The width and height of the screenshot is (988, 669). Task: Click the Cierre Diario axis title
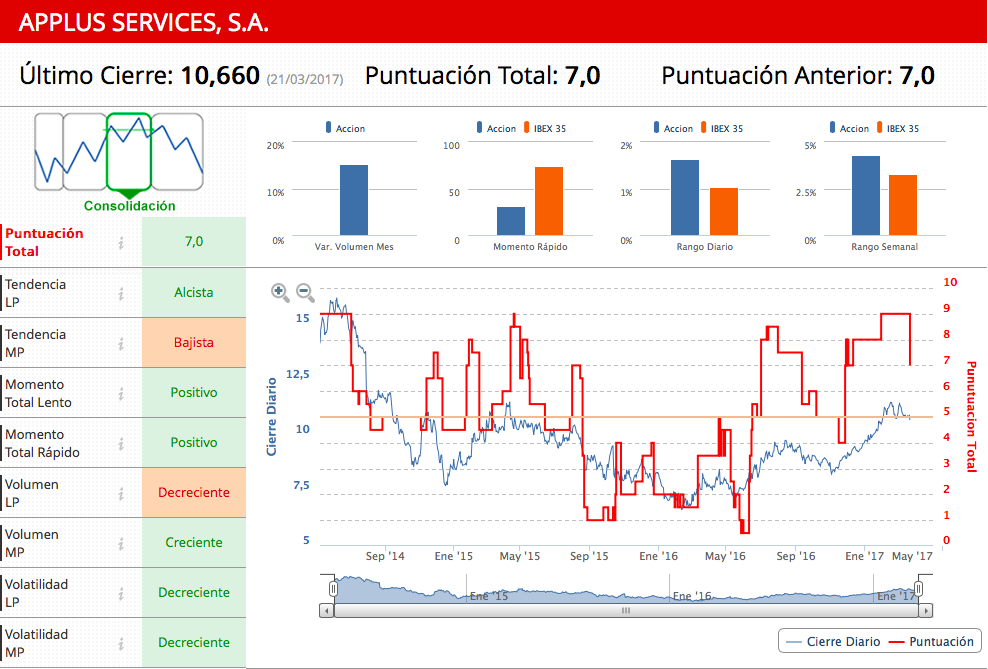(272, 416)
